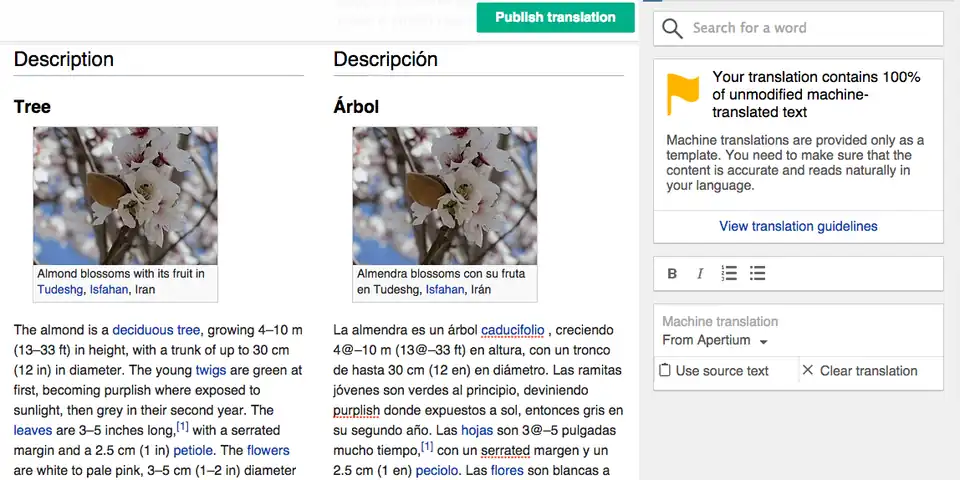The height and width of the screenshot is (480, 960).
Task: Open the deciduous tree link in source
Action: [156, 330]
